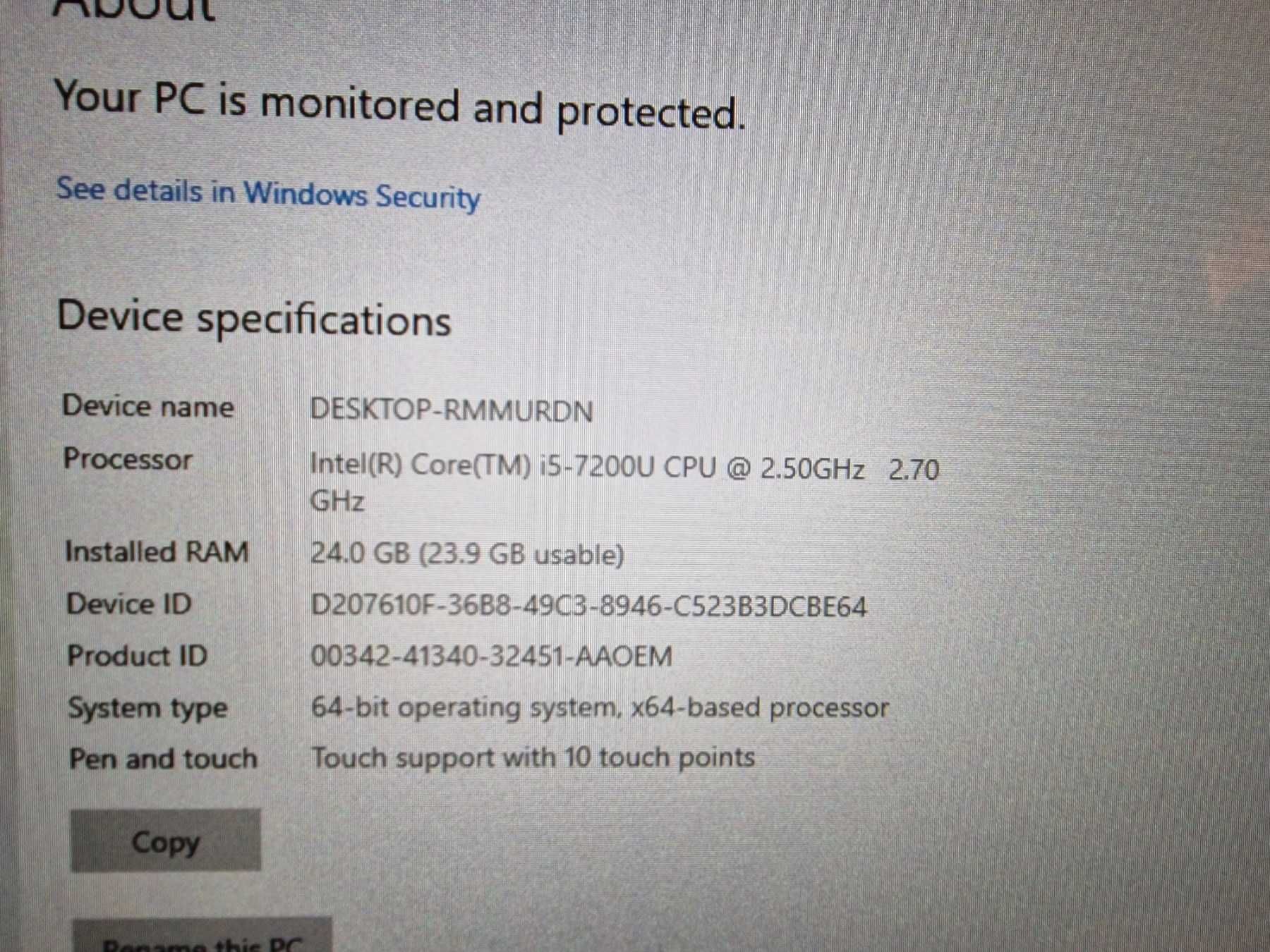Viewport: 1270px width, 952px height.
Task: Click the Pen and touch label
Action: 164,759
